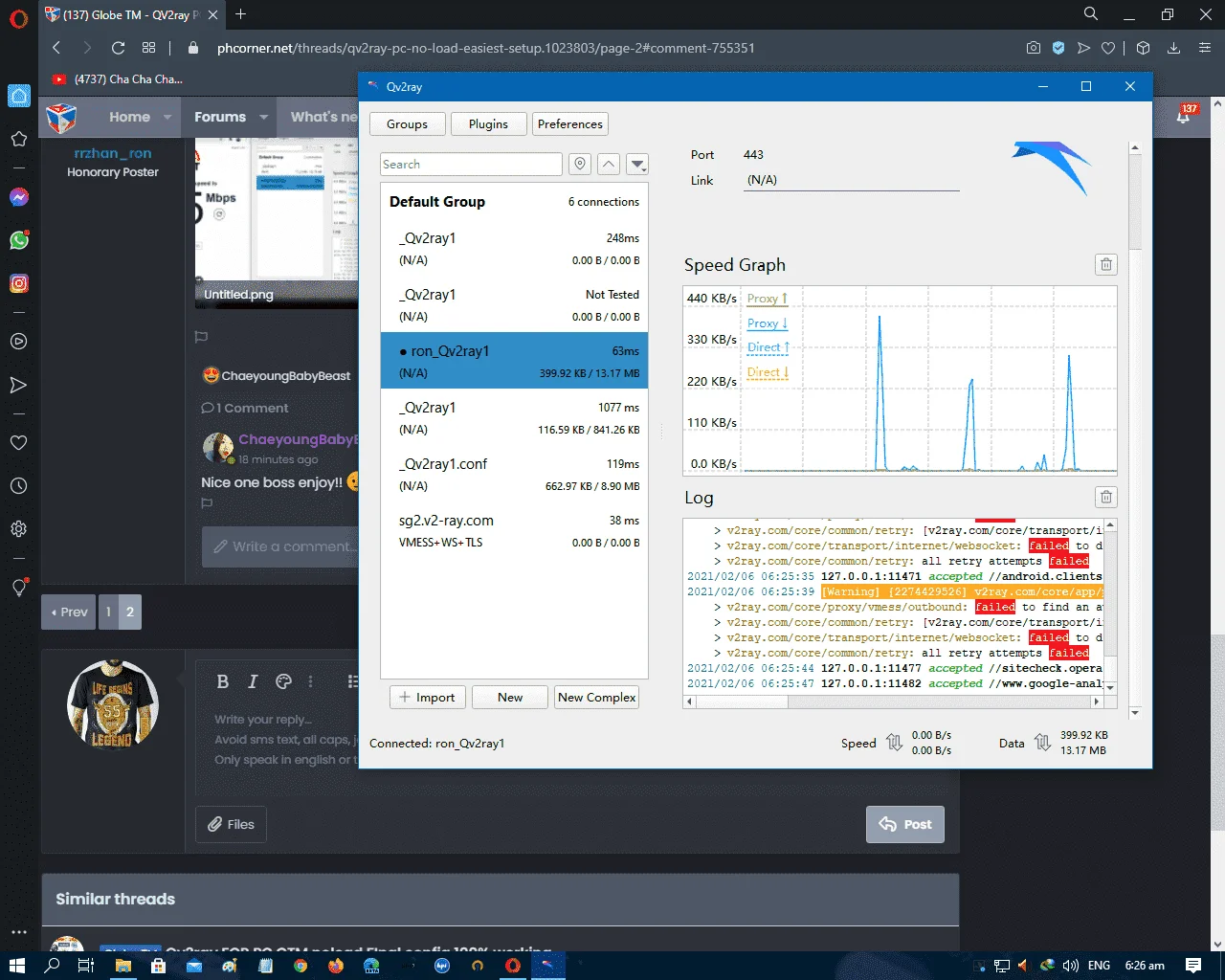
Task: Select the _Qv2ray1 connection with 1077 ms
Action: click(x=514, y=418)
